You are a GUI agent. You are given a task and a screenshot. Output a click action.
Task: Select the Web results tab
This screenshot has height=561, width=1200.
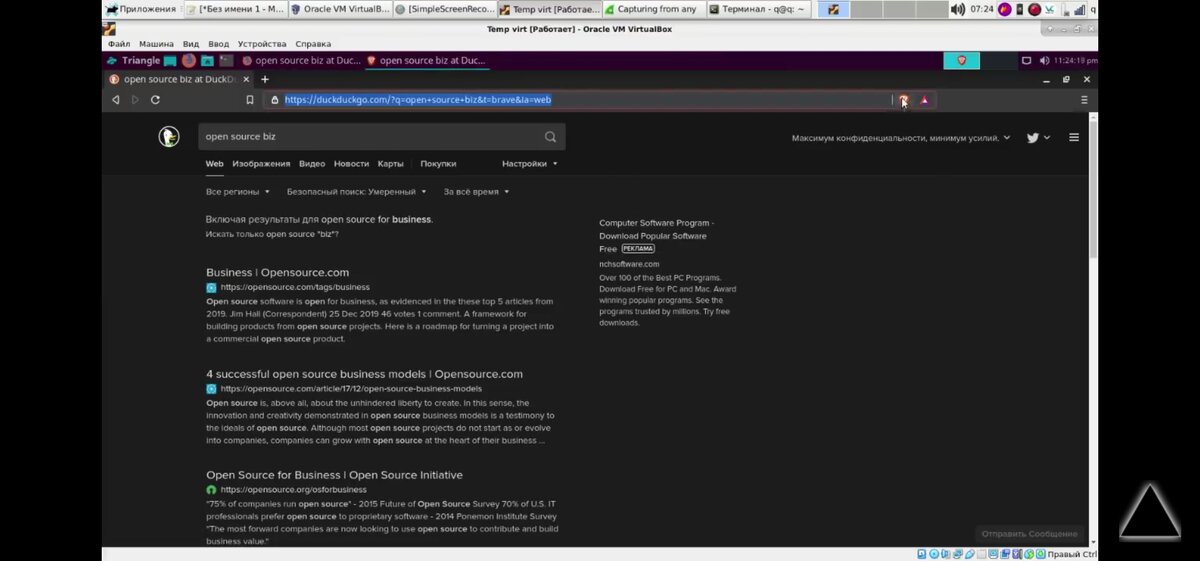click(x=215, y=163)
